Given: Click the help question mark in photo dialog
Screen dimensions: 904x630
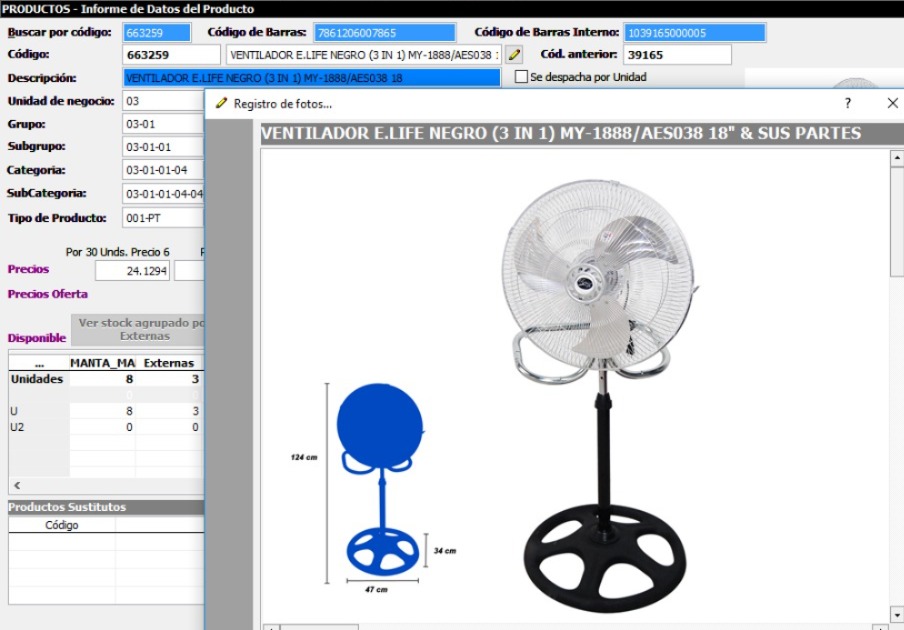Looking at the screenshot, I should pos(848,104).
